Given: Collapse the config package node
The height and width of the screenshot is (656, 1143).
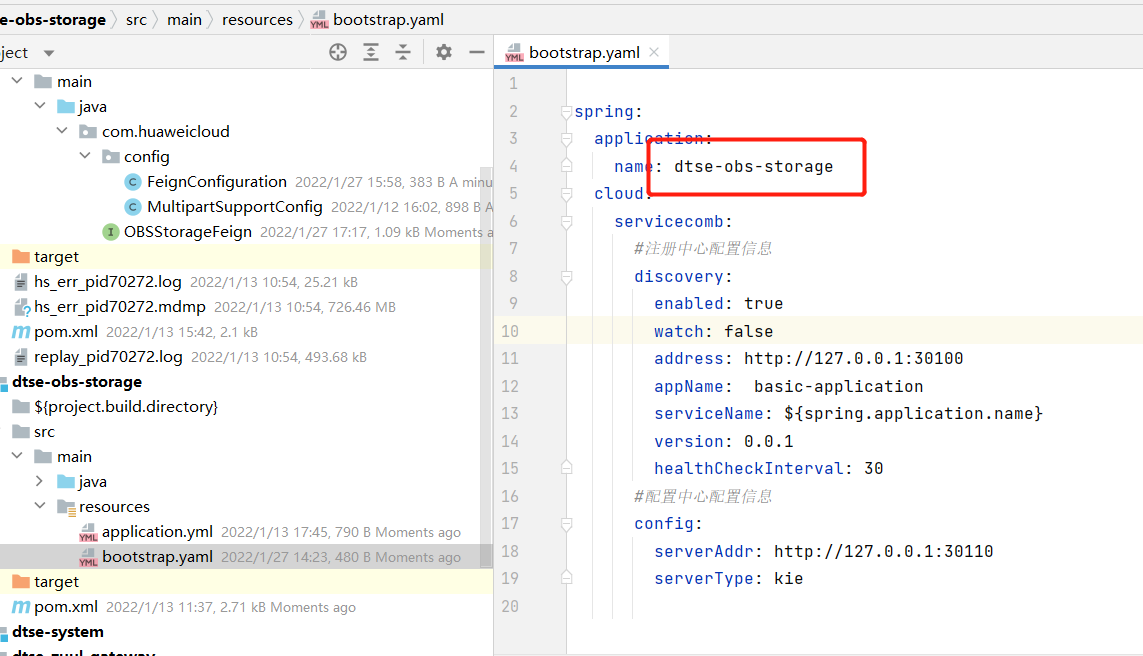Looking at the screenshot, I should click(84, 157).
